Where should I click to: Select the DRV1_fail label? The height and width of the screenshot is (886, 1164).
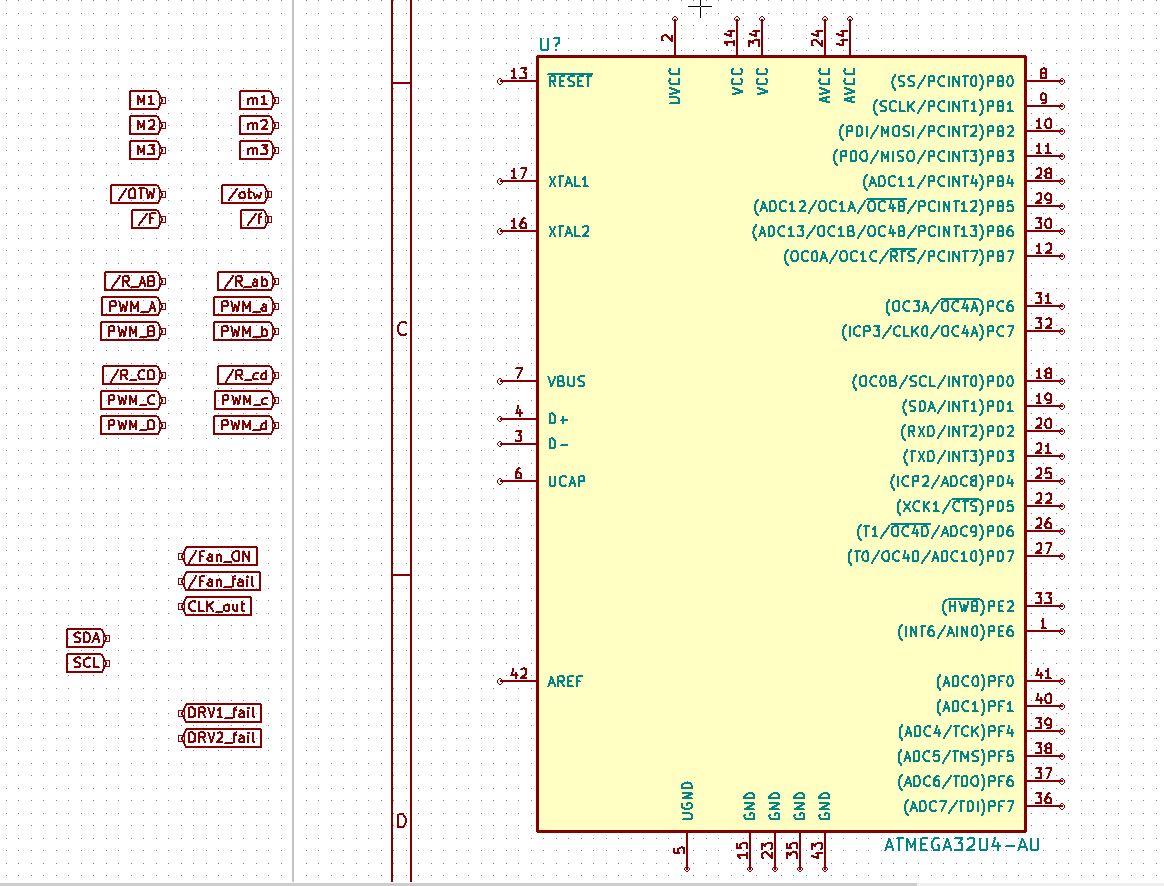coord(220,714)
